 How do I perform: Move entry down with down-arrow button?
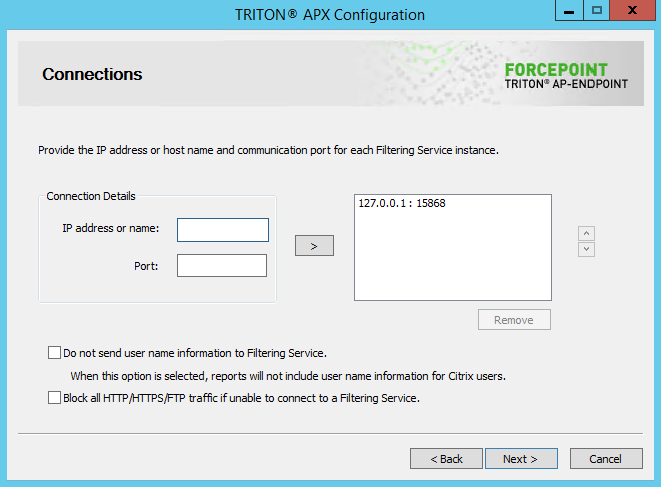tap(586, 249)
